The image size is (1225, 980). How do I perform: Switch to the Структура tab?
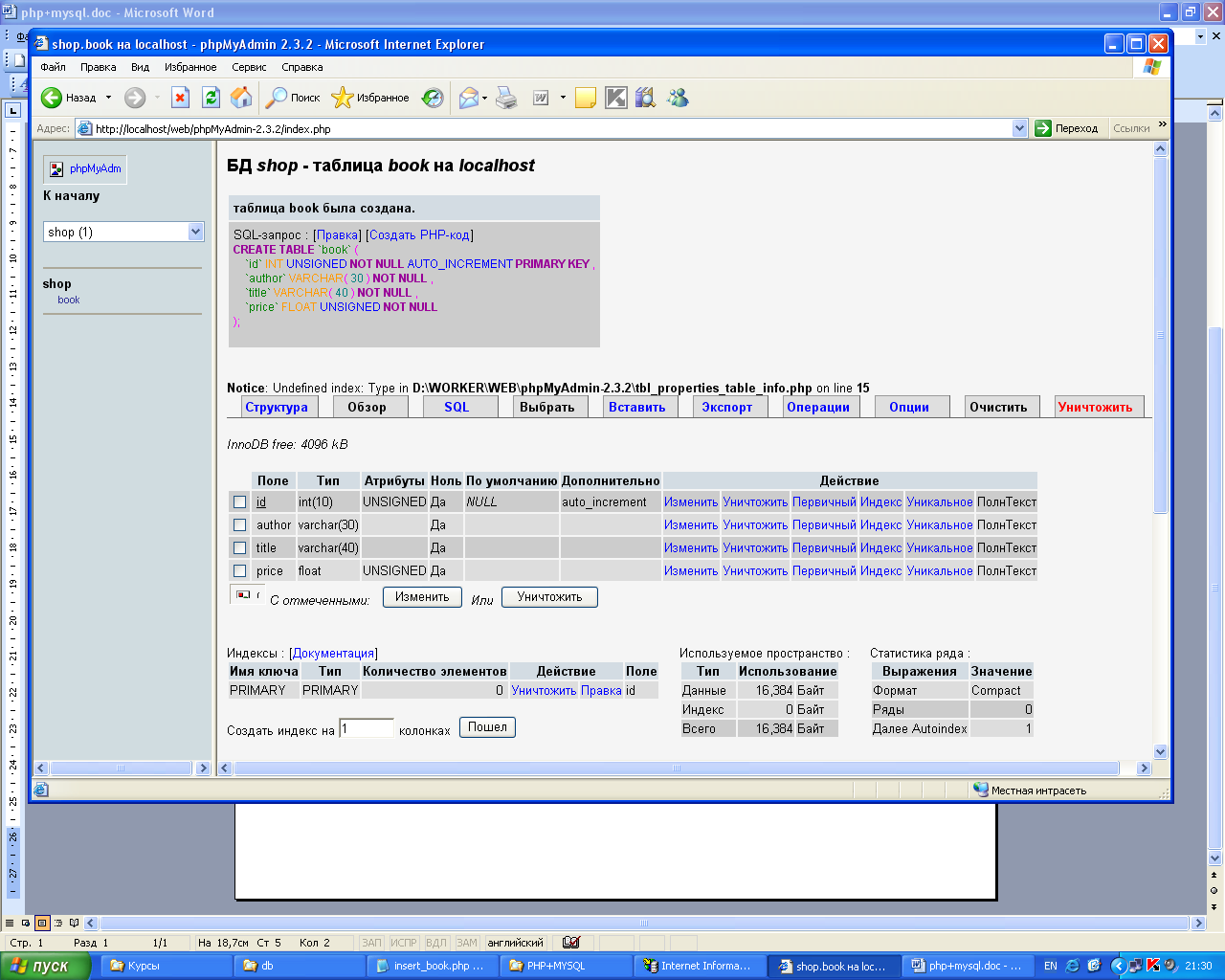(x=277, y=407)
